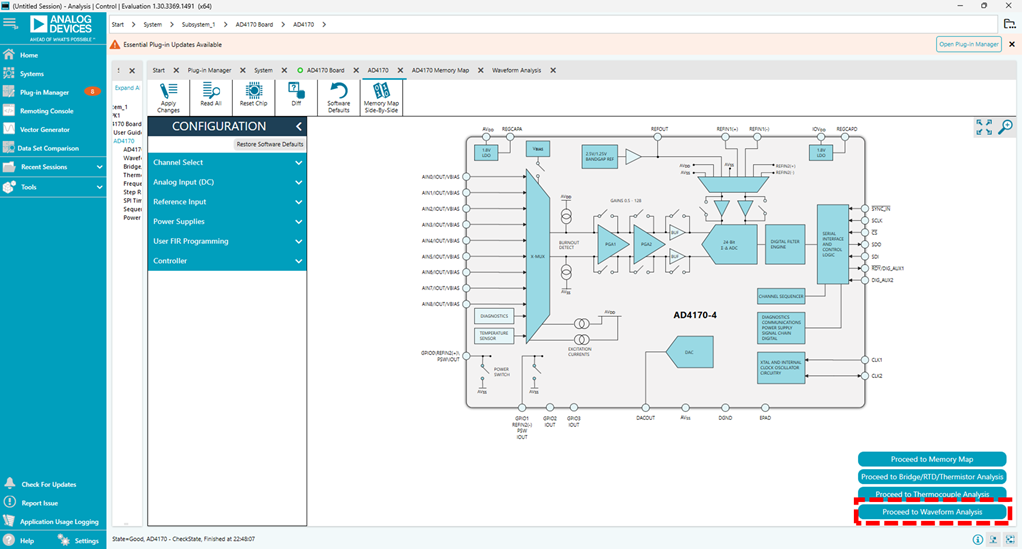Click the Read All icon
Image resolution: width=1022 pixels, height=549 pixels.
tap(210, 97)
